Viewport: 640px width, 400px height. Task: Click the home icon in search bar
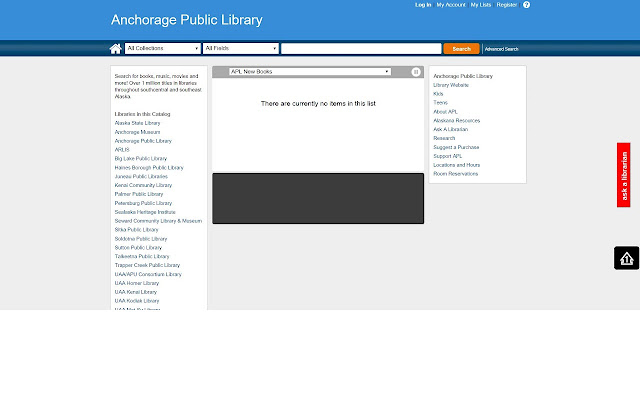[116, 49]
